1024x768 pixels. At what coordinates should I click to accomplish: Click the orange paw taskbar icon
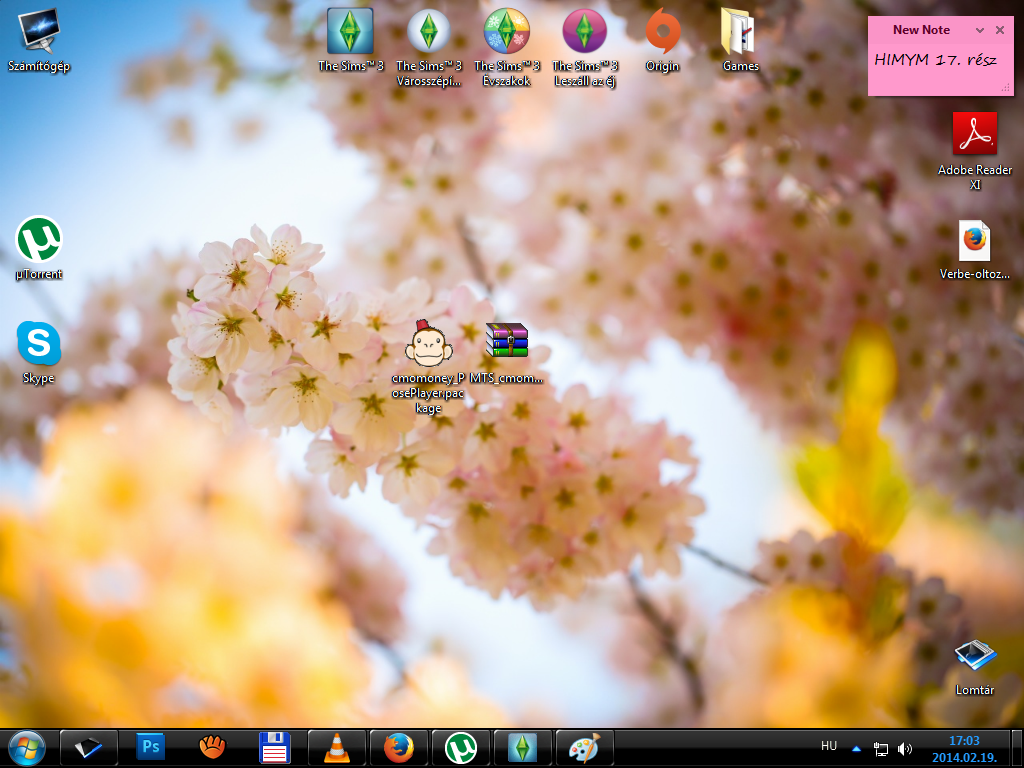pyautogui.click(x=212, y=748)
